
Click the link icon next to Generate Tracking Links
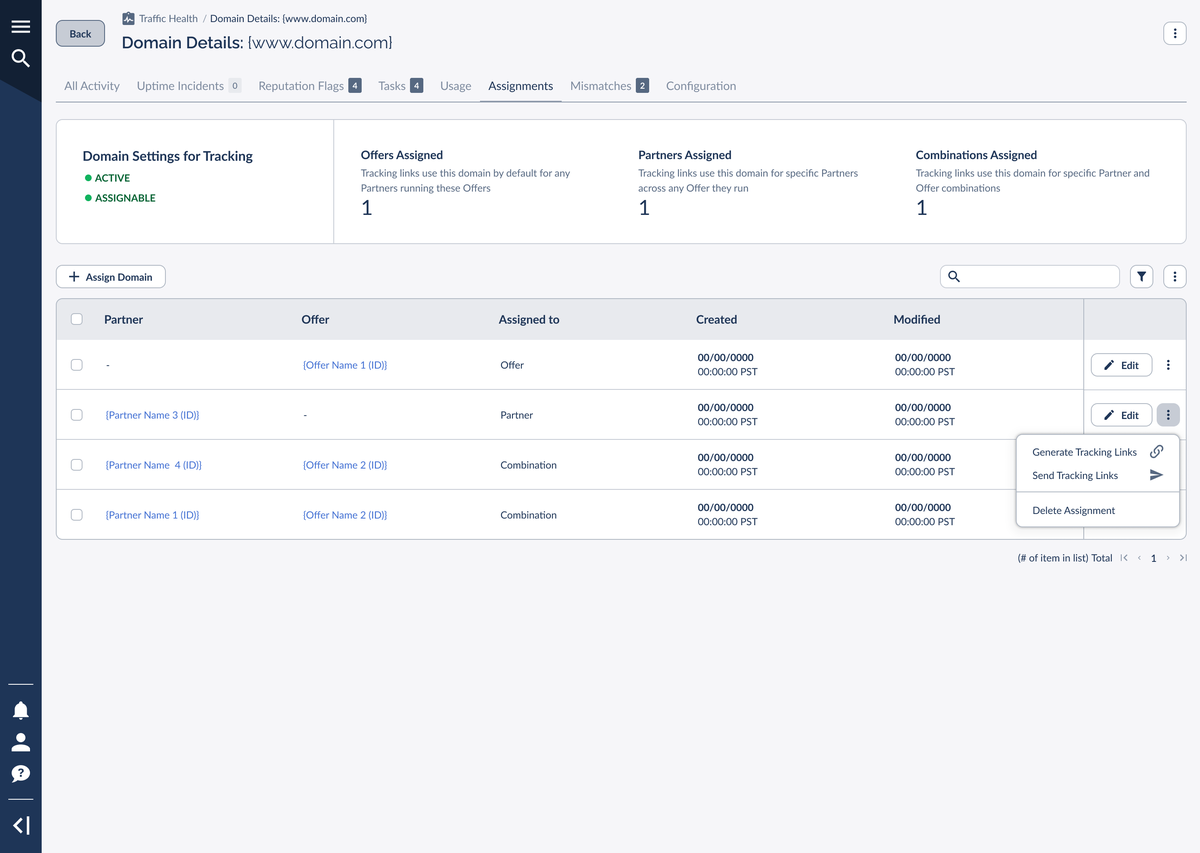coord(1156,452)
